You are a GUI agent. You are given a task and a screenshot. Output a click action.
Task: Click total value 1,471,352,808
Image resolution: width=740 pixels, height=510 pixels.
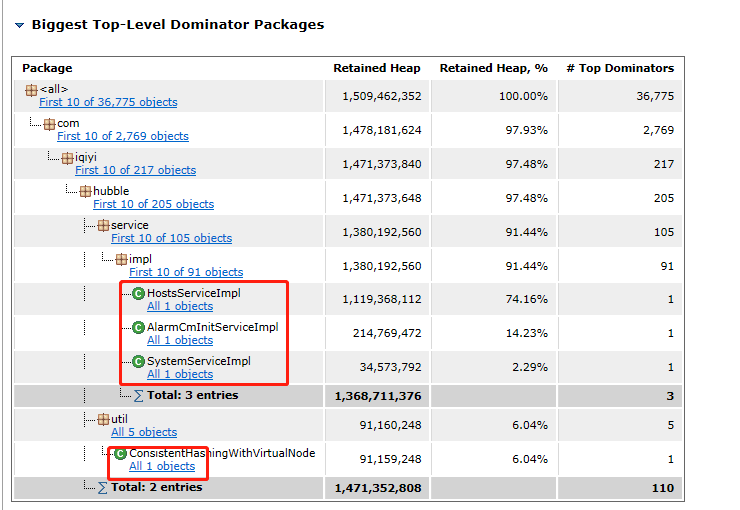point(378,488)
